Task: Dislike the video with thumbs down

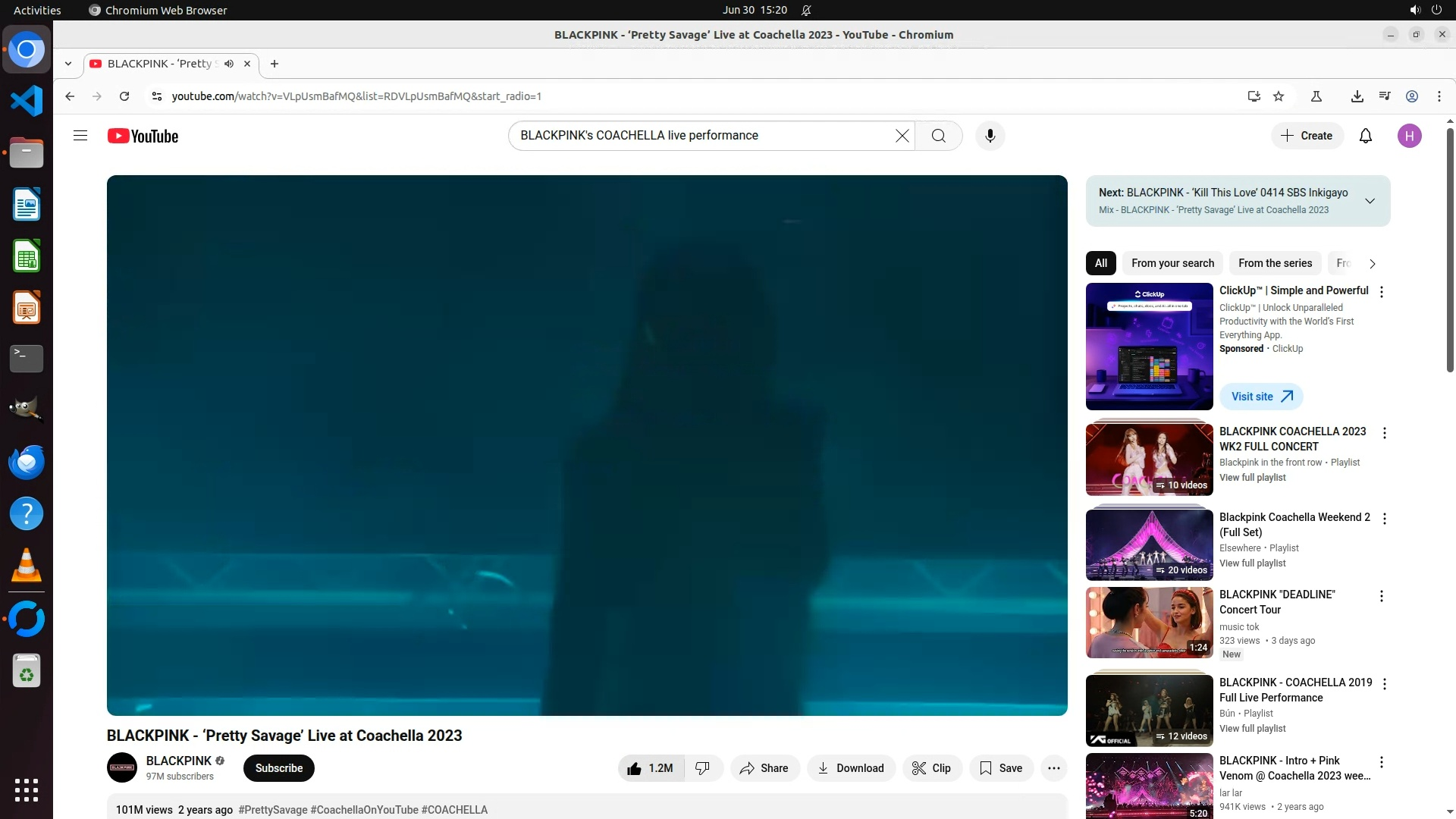Action: coord(703,768)
